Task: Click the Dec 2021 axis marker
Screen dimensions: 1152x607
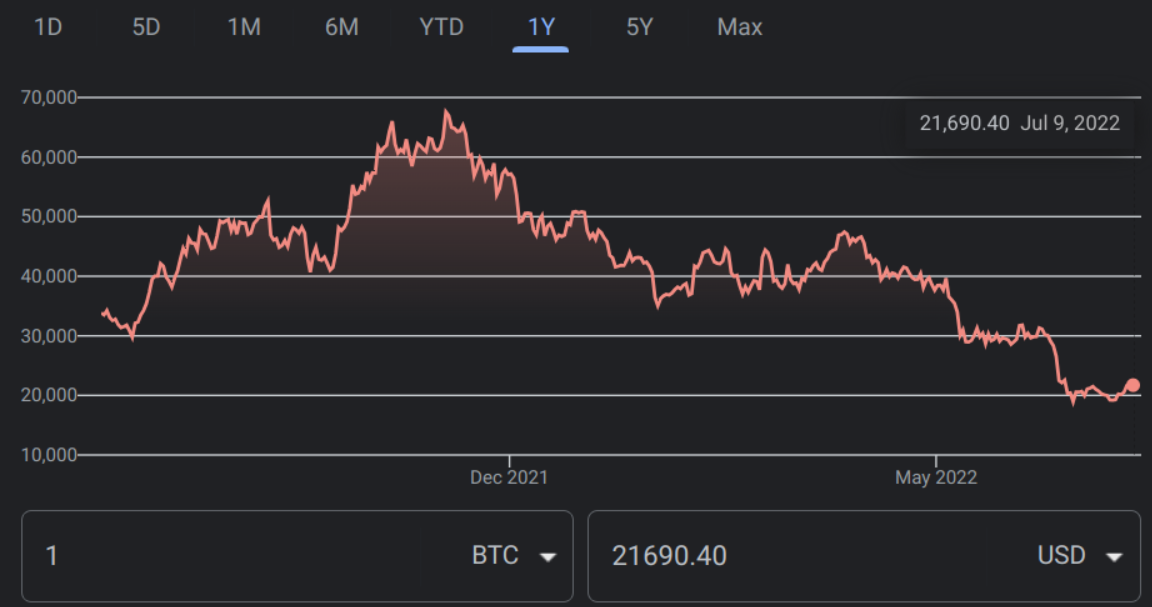Action: (x=509, y=477)
